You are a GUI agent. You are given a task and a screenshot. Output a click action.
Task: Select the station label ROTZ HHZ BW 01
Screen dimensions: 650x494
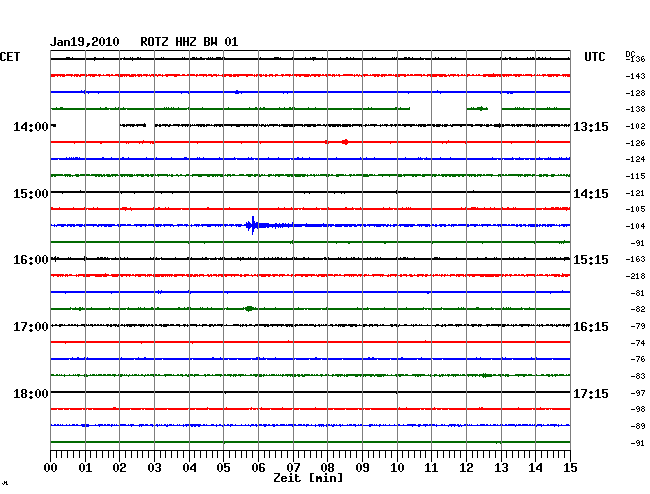tap(189, 42)
